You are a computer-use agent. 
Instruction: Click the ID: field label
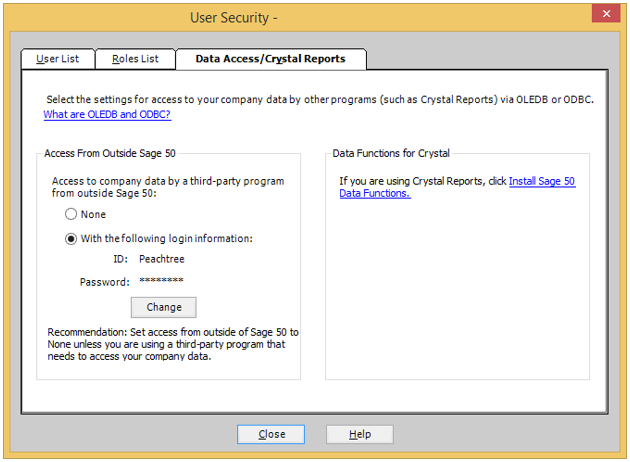120,259
